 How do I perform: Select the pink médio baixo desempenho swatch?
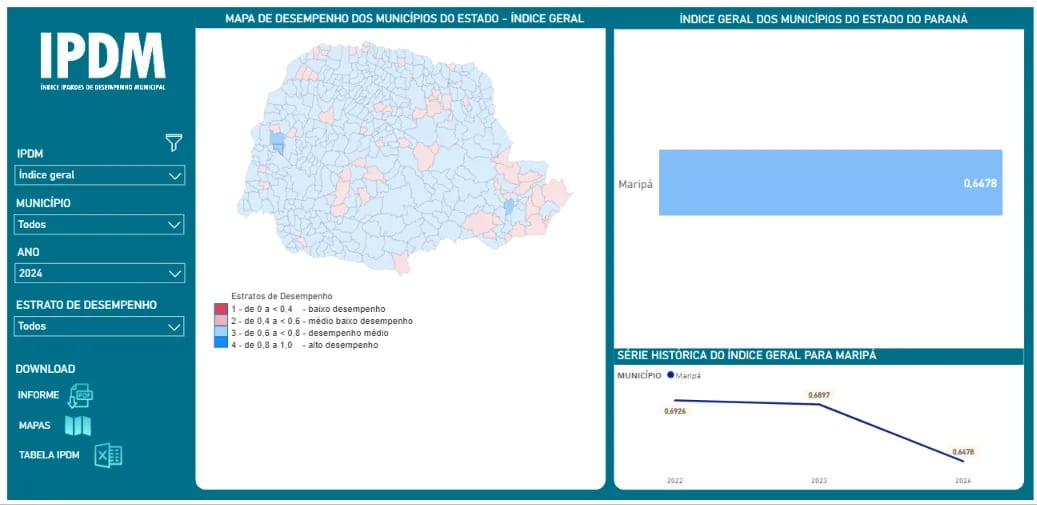[x=221, y=321]
